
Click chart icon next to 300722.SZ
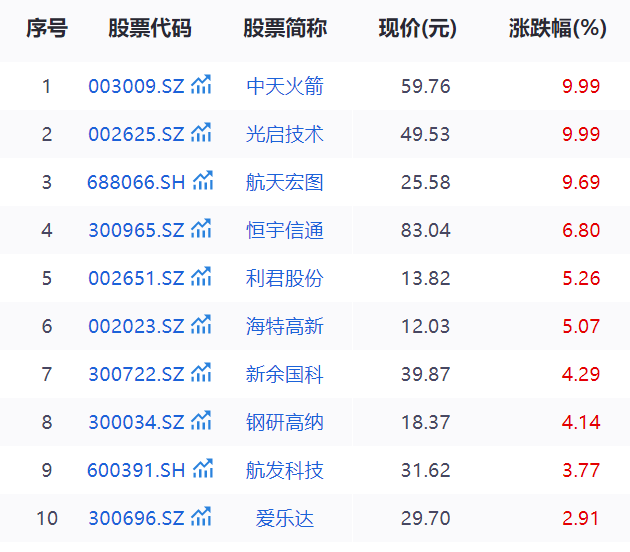(x=202, y=373)
